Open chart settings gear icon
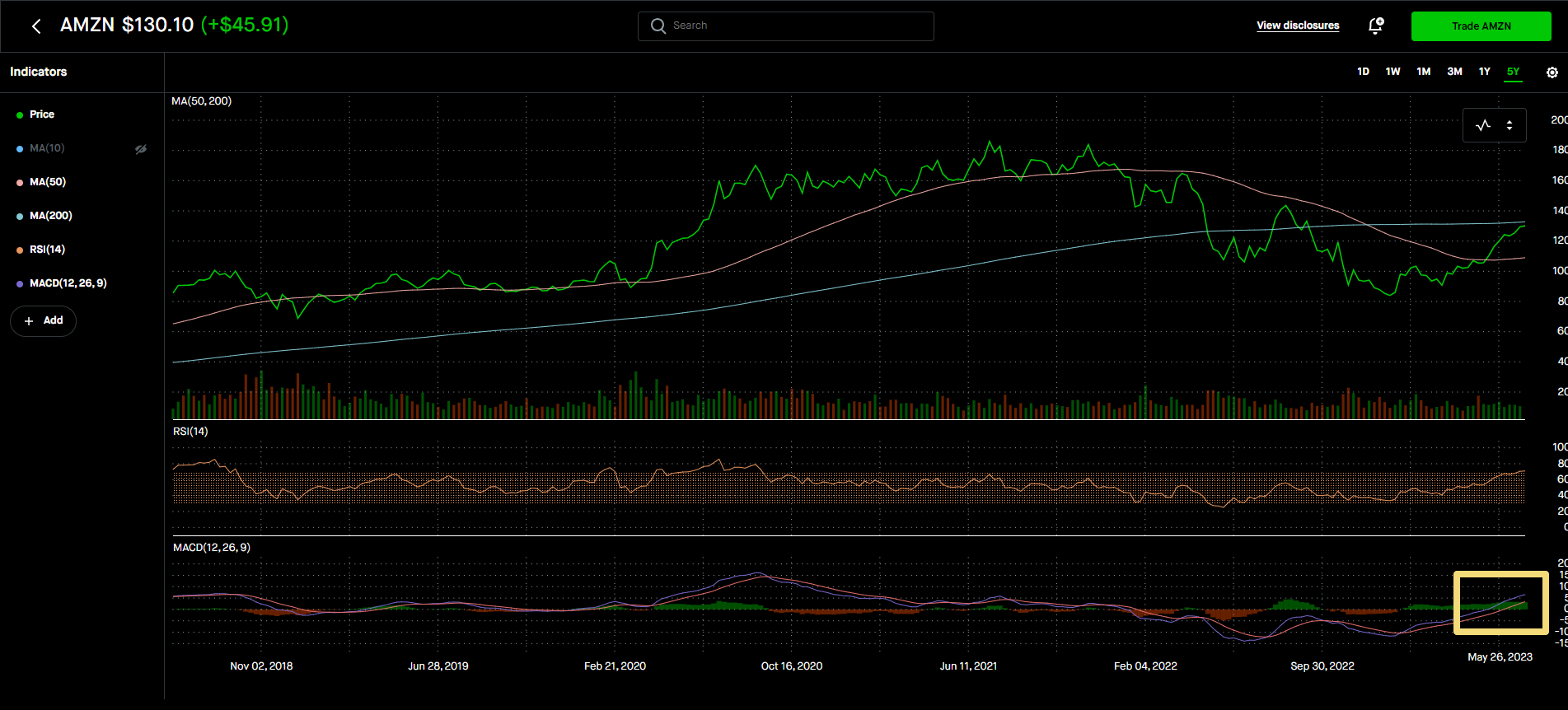 (1552, 72)
